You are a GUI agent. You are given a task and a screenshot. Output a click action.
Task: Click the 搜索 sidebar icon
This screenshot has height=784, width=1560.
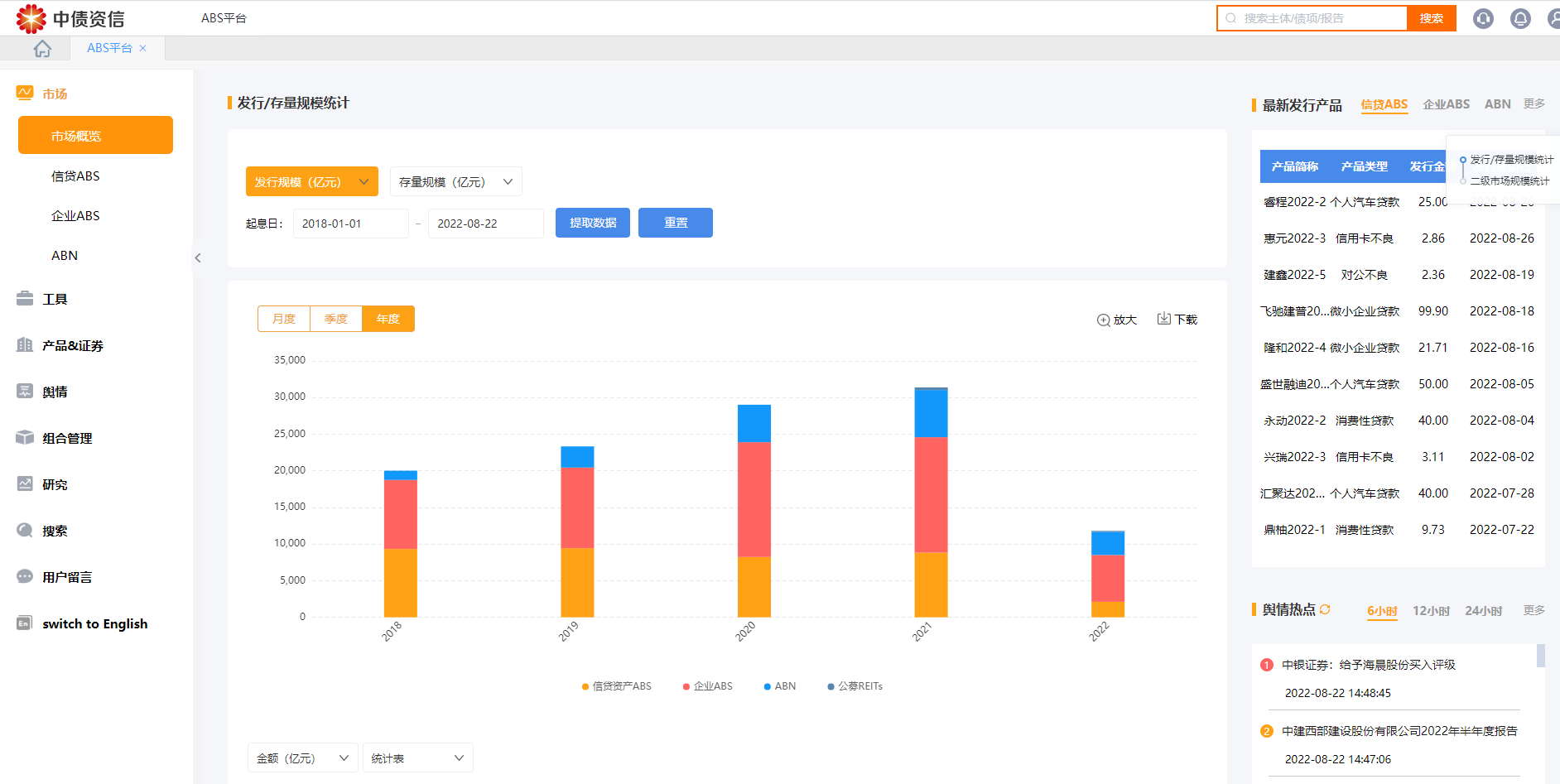25,530
